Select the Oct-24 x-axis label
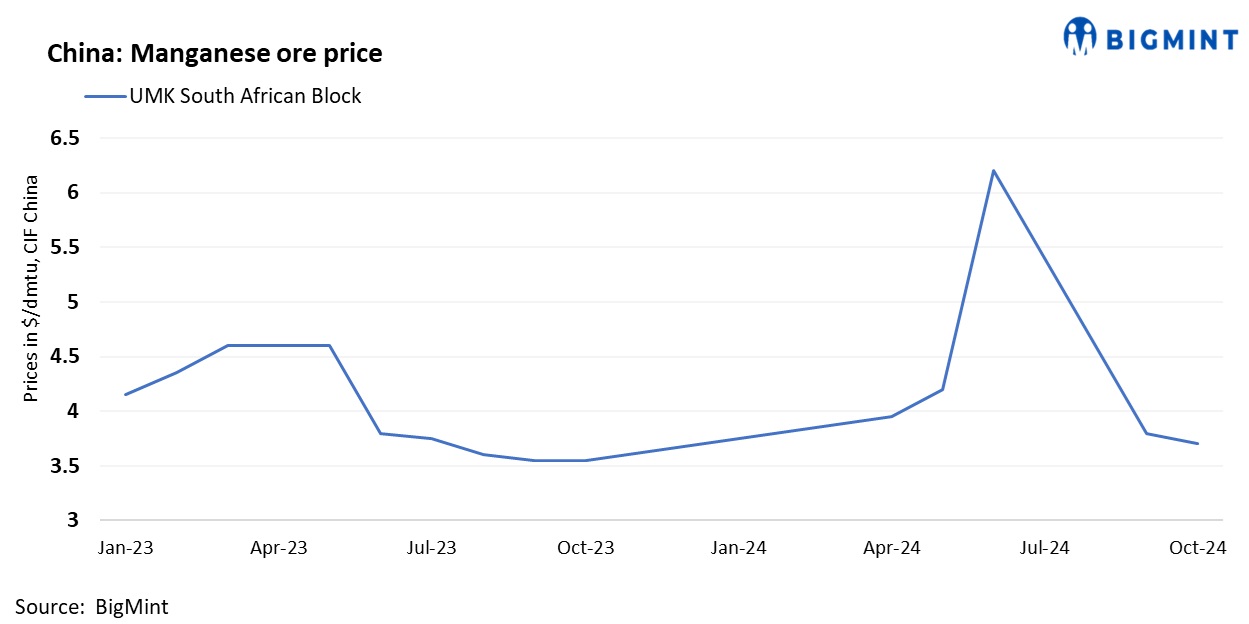The image size is (1249, 624). (x=1197, y=548)
